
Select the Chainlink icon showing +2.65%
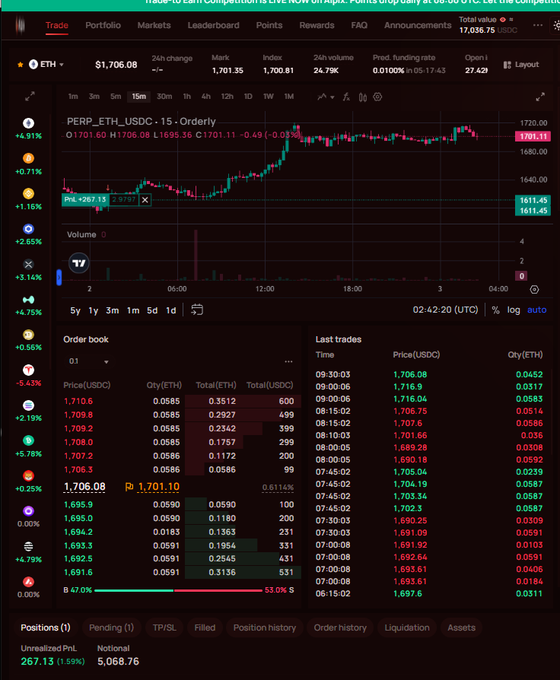point(29,229)
